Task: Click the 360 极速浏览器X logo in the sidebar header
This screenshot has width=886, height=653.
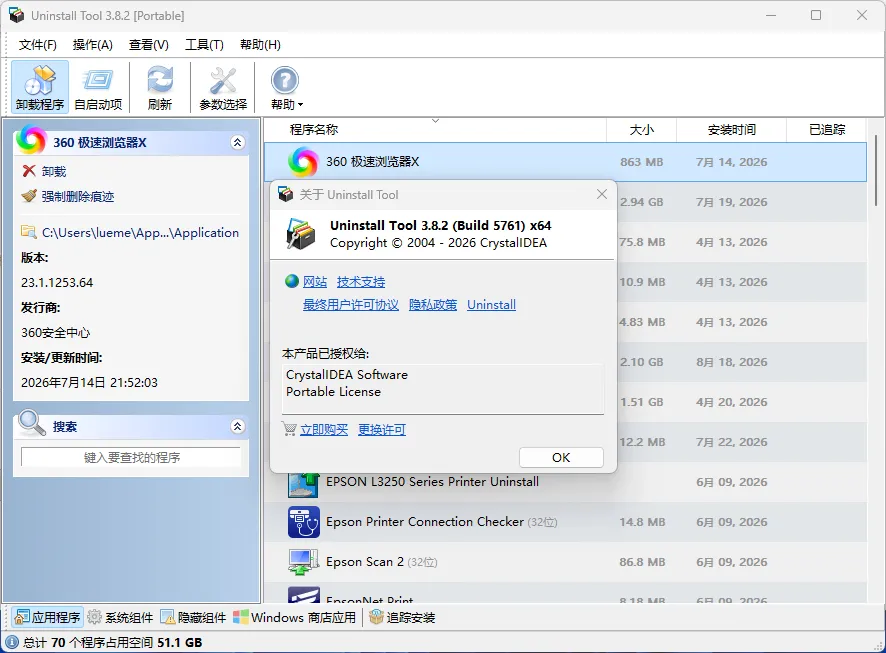Action: coord(31,140)
